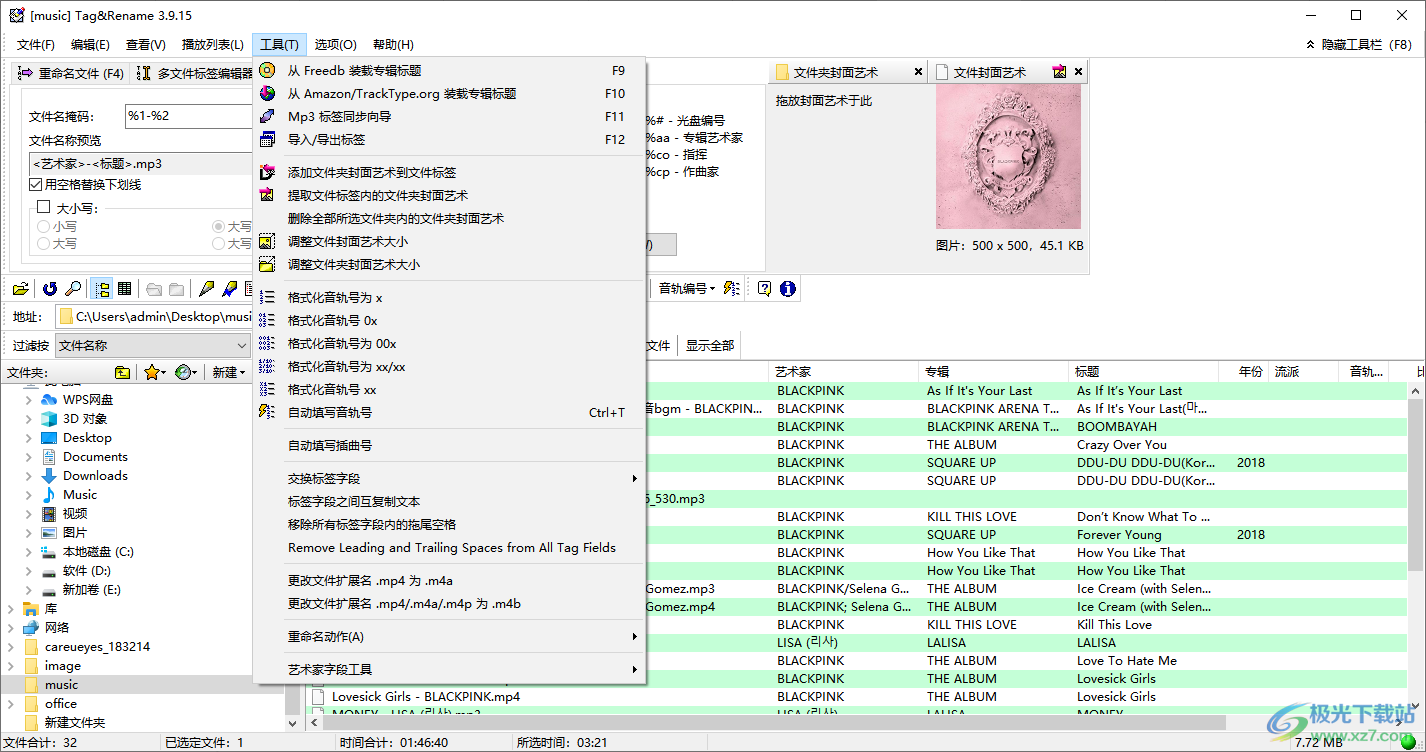Expand the 网络 tree node
This screenshot has width=1426, height=752.
pos(10,628)
